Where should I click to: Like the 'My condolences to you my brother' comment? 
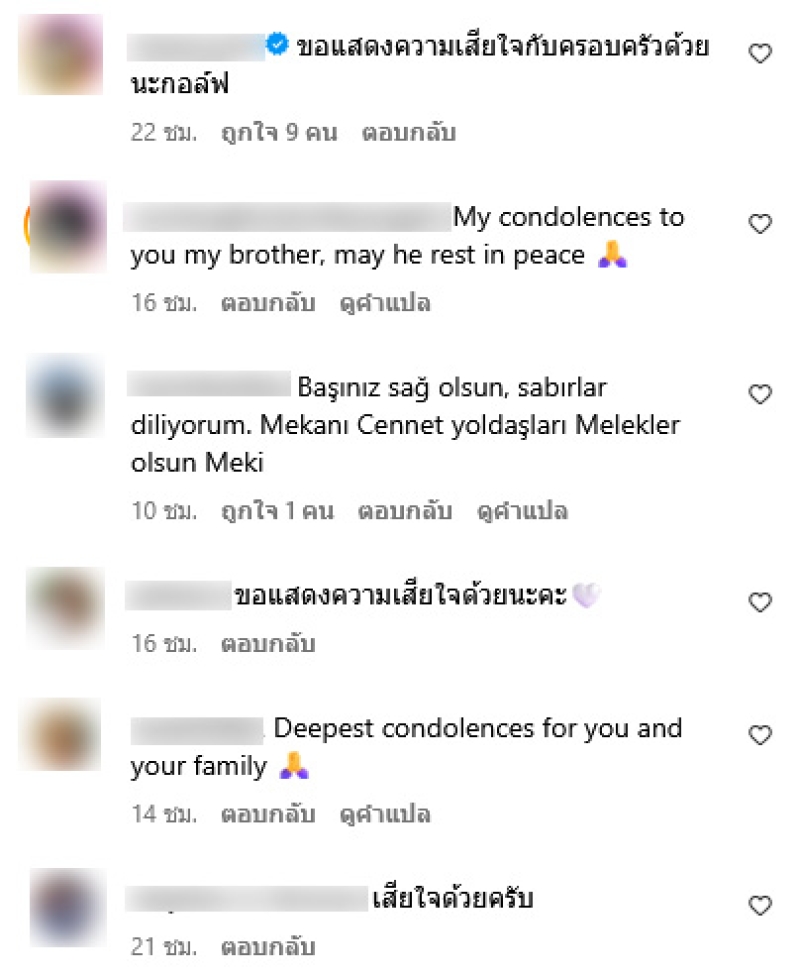[x=760, y=224]
